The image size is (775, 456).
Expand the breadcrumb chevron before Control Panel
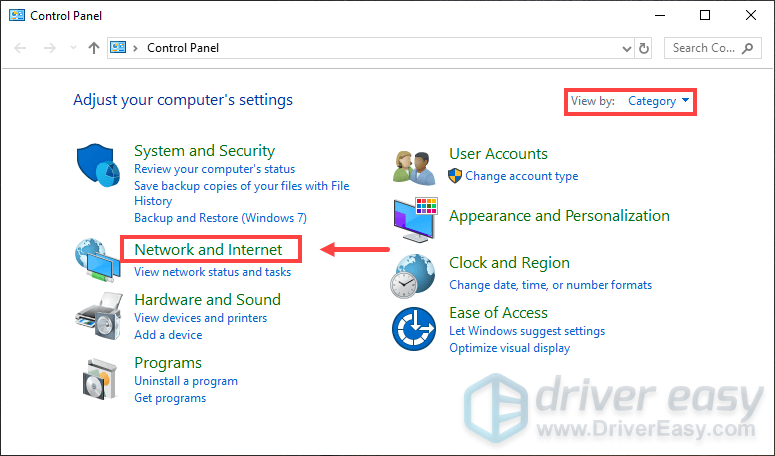[x=135, y=48]
